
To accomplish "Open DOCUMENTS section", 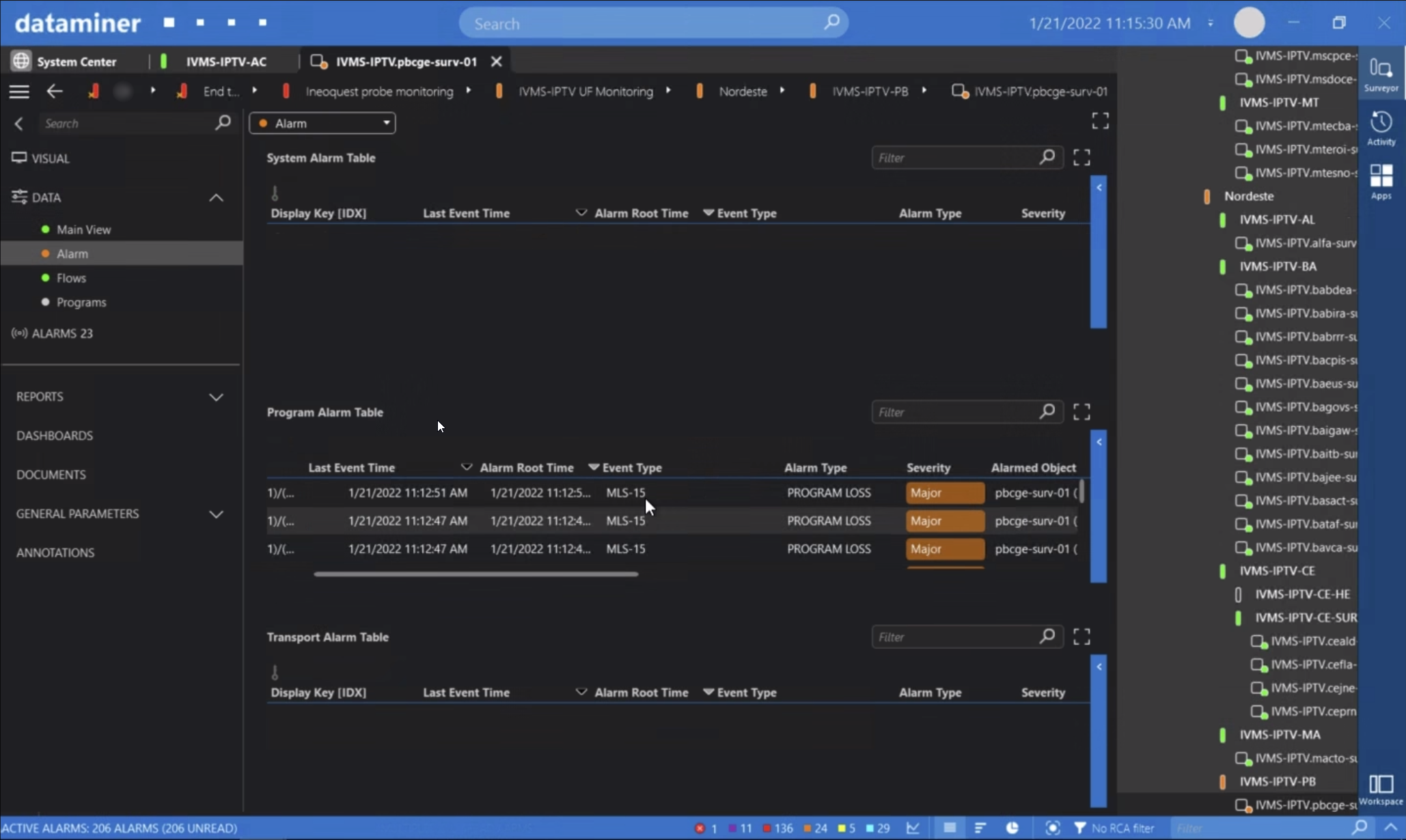I will [51, 475].
